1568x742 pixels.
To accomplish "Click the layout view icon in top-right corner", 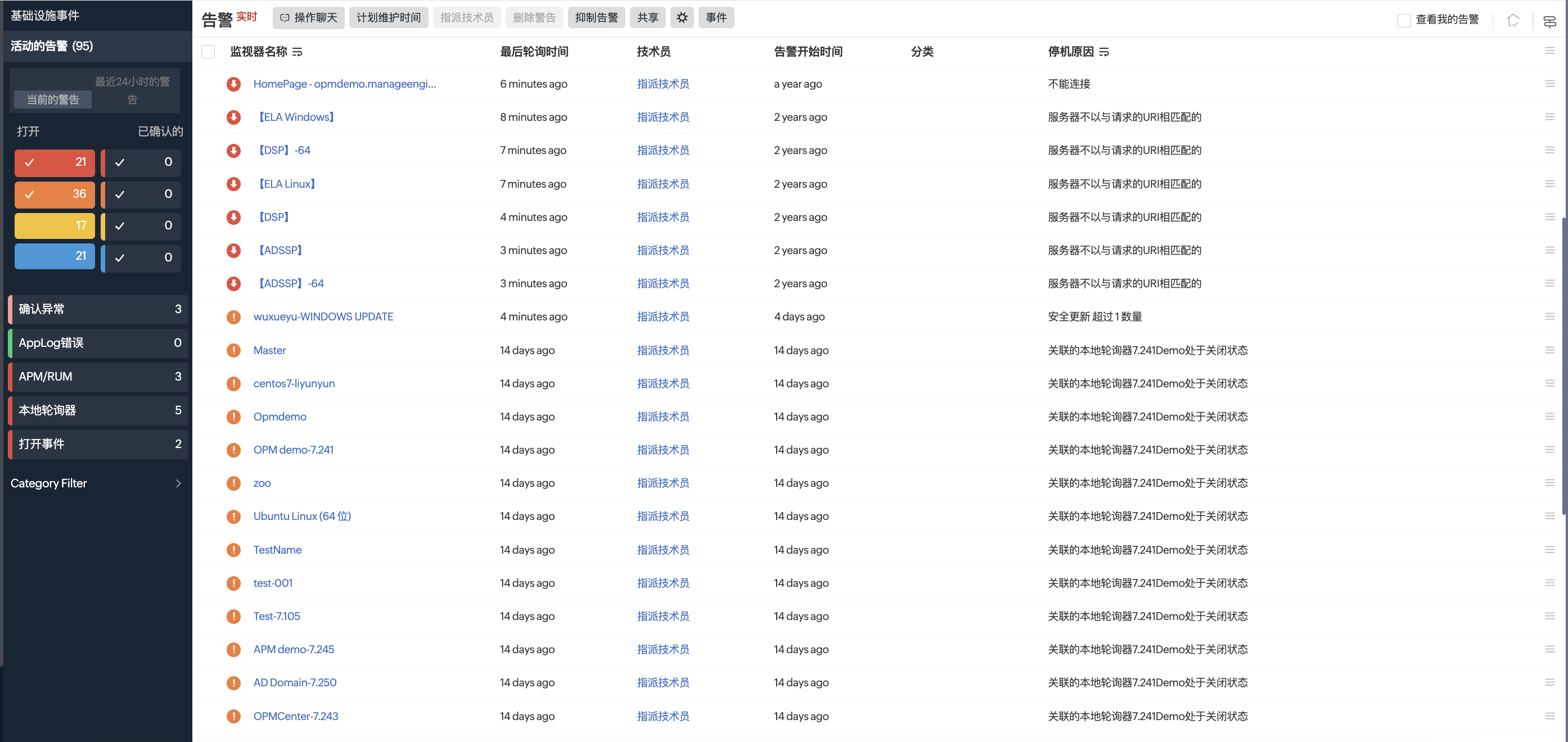I will pos(1550,21).
